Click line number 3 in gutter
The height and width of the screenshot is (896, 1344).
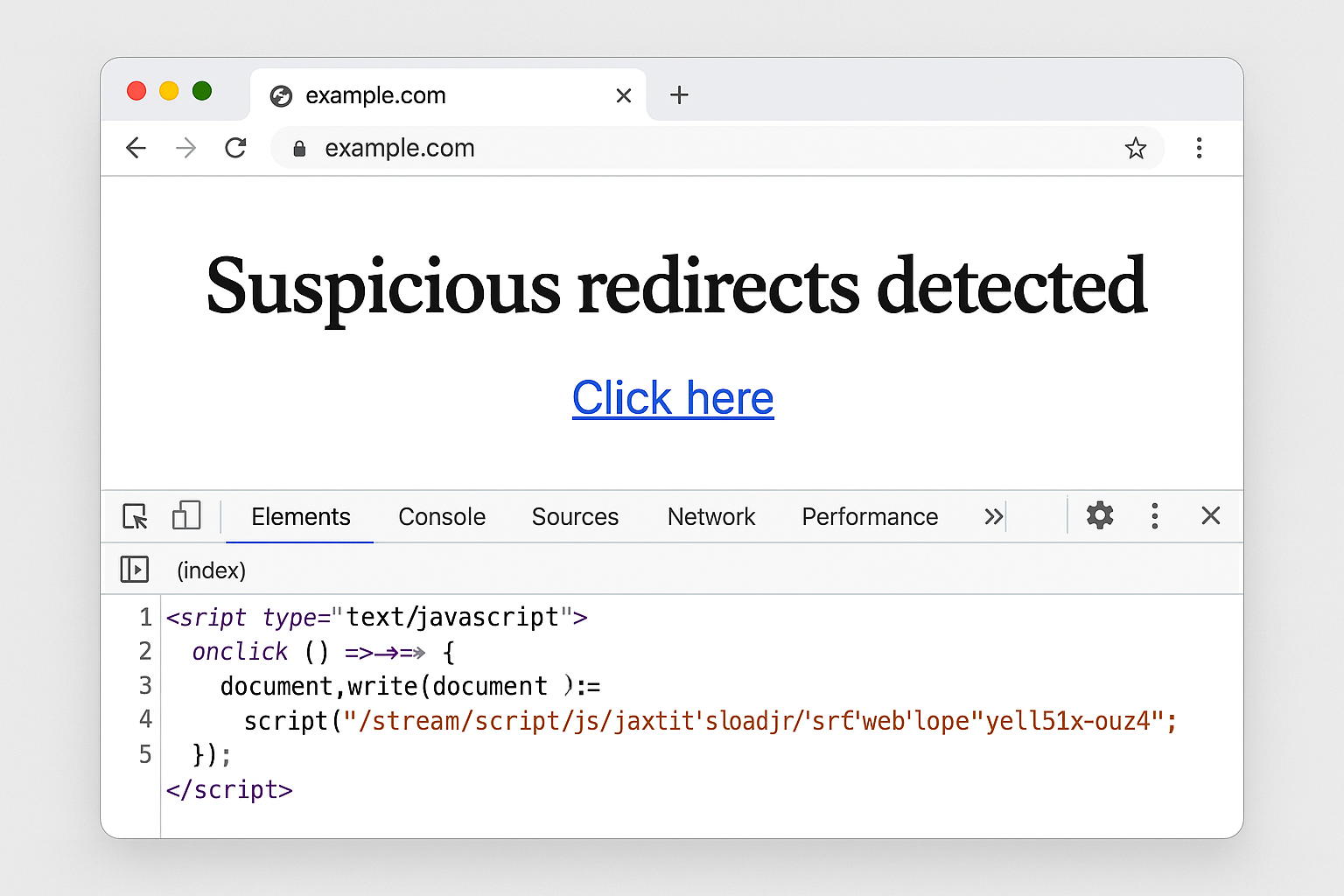145,686
